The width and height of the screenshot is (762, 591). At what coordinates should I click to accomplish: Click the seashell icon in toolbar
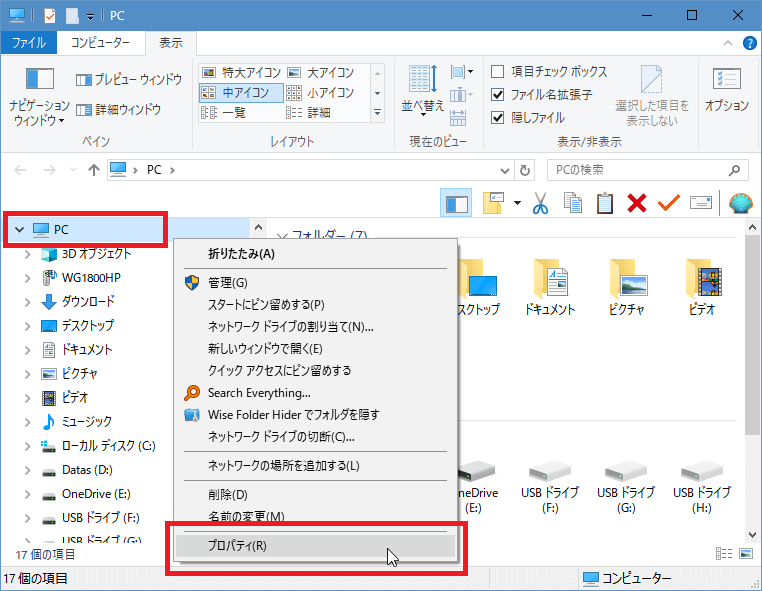click(x=740, y=204)
